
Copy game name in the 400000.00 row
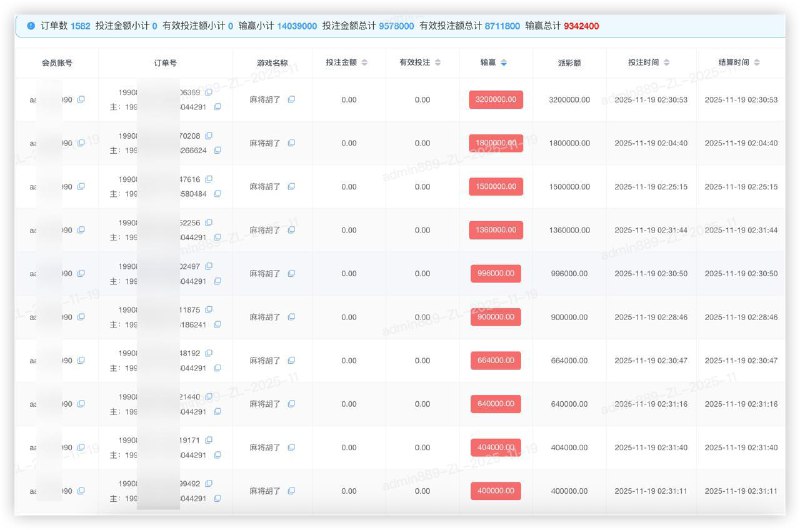(291, 491)
